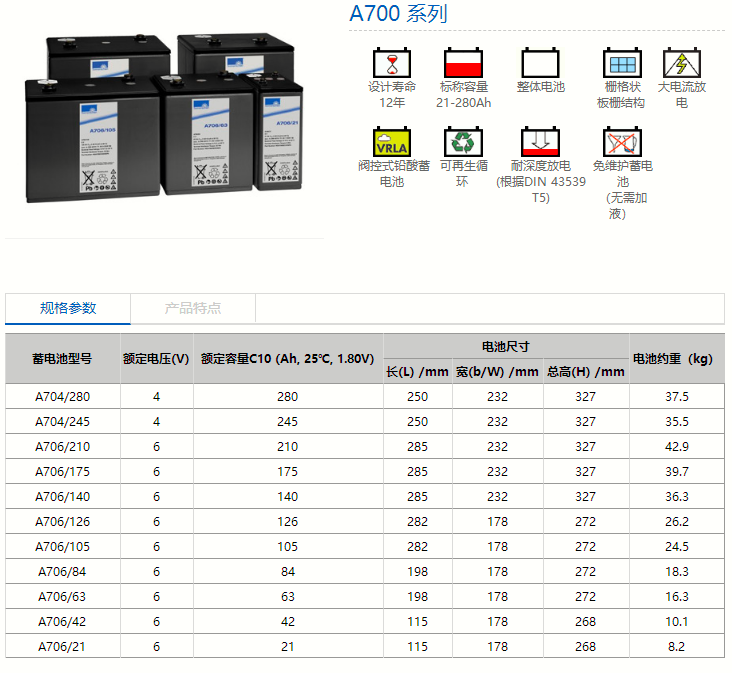This screenshot has width=732, height=673.
Task: Click the 可再生循环 label
Action: tap(464, 174)
